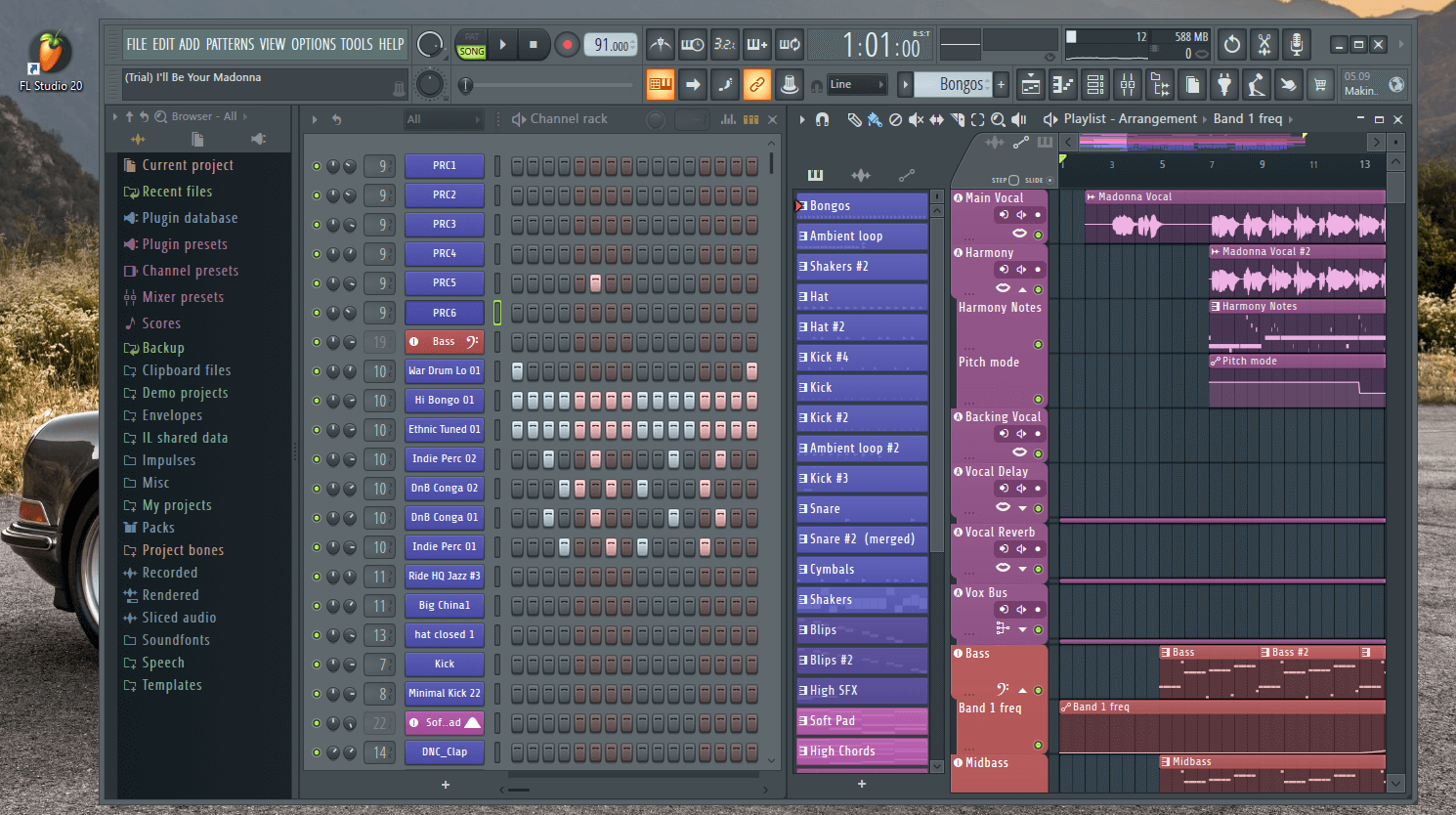
Task: Open the Mixer view icon
Action: coord(1128,85)
